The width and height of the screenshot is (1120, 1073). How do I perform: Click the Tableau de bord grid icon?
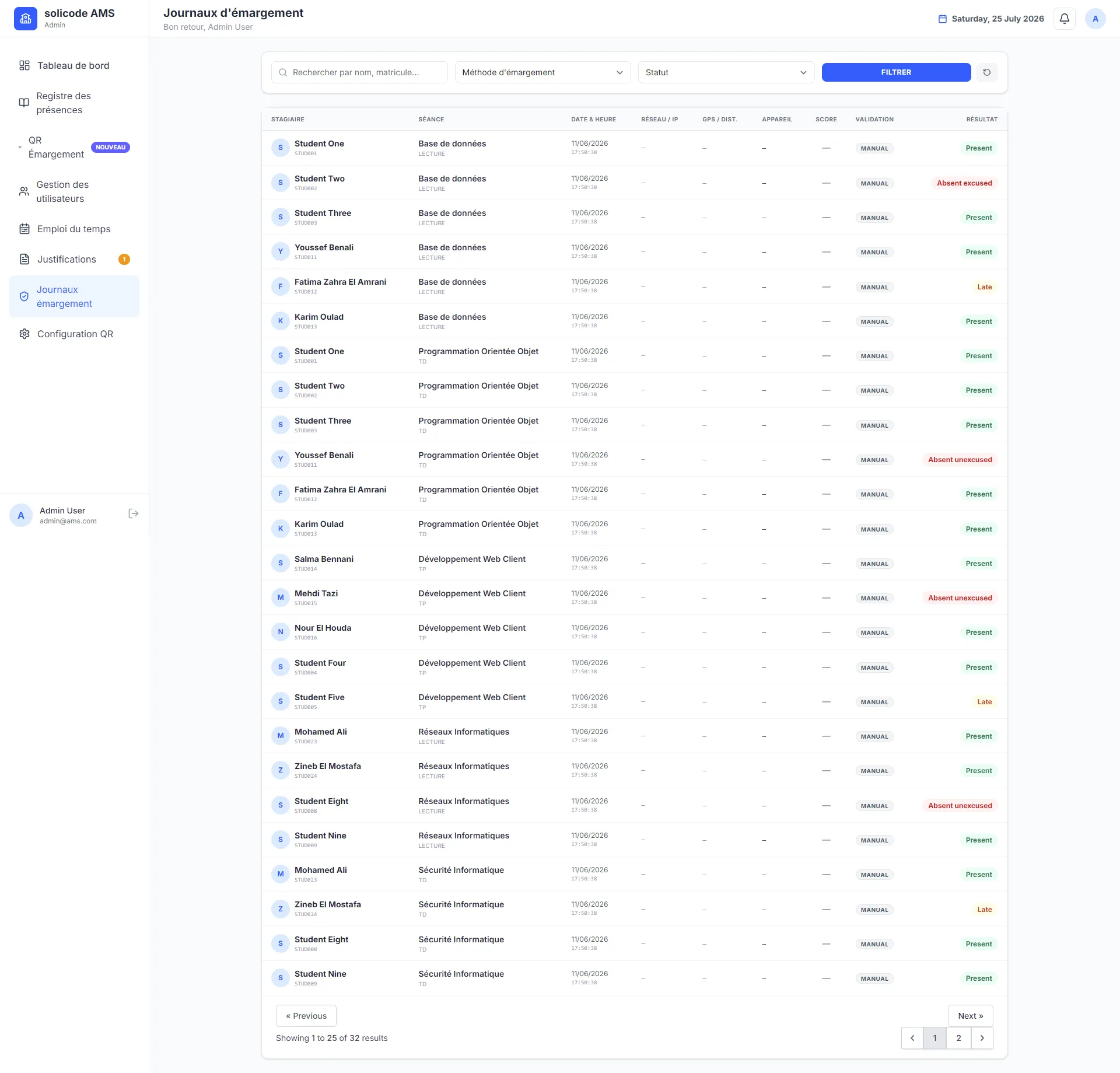coord(24,65)
